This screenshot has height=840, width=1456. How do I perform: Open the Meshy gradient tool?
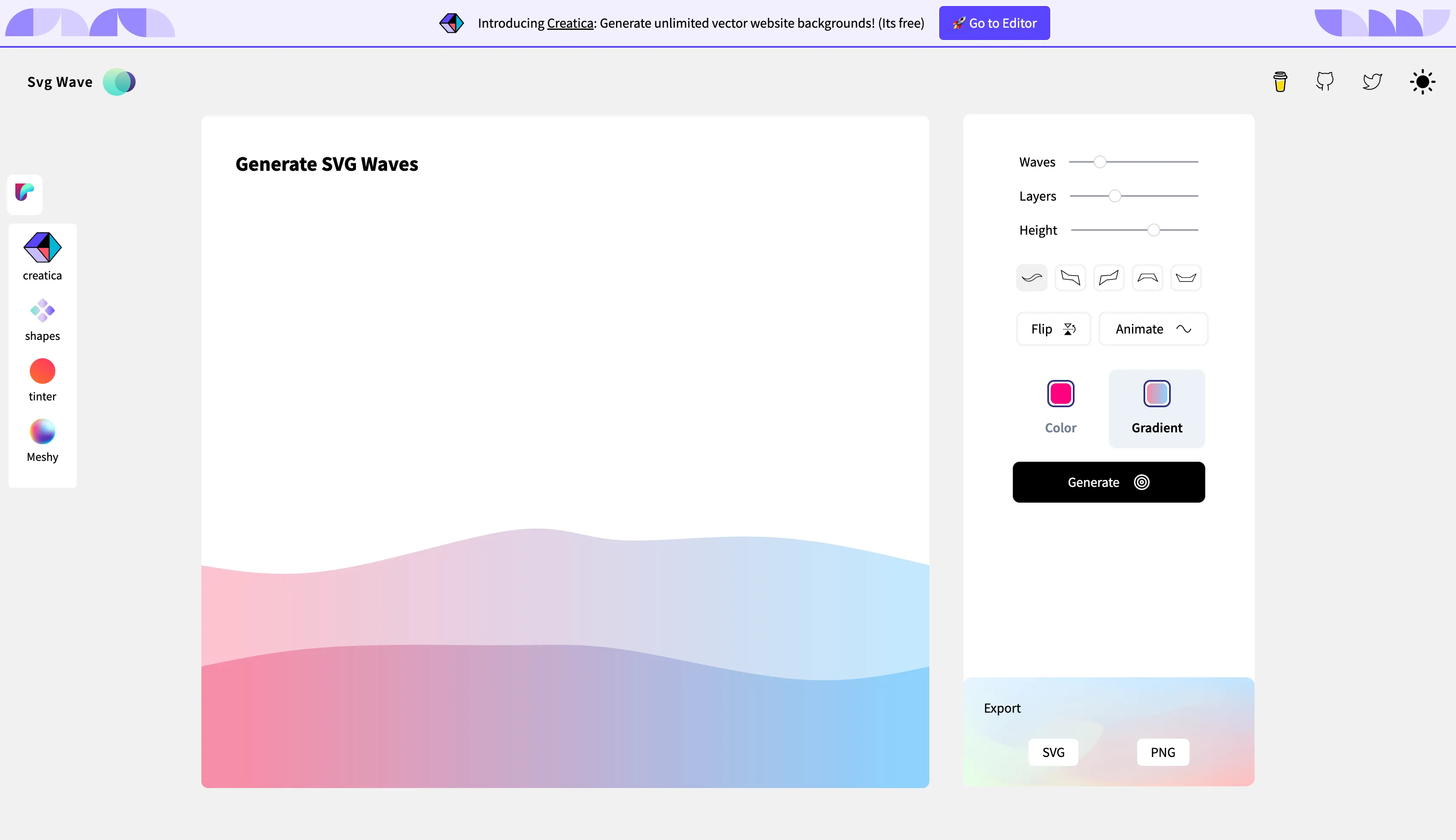tap(43, 440)
